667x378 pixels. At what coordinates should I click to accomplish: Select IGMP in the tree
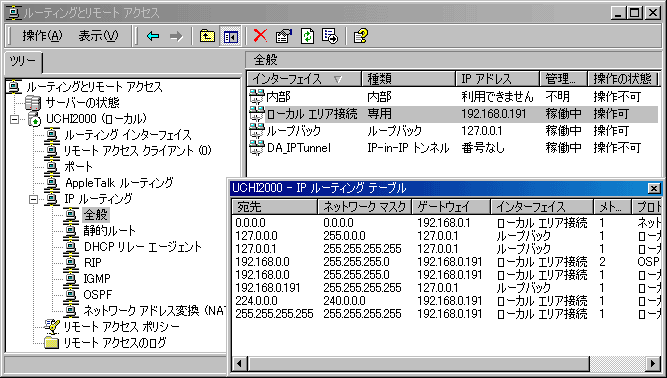(97, 279)
